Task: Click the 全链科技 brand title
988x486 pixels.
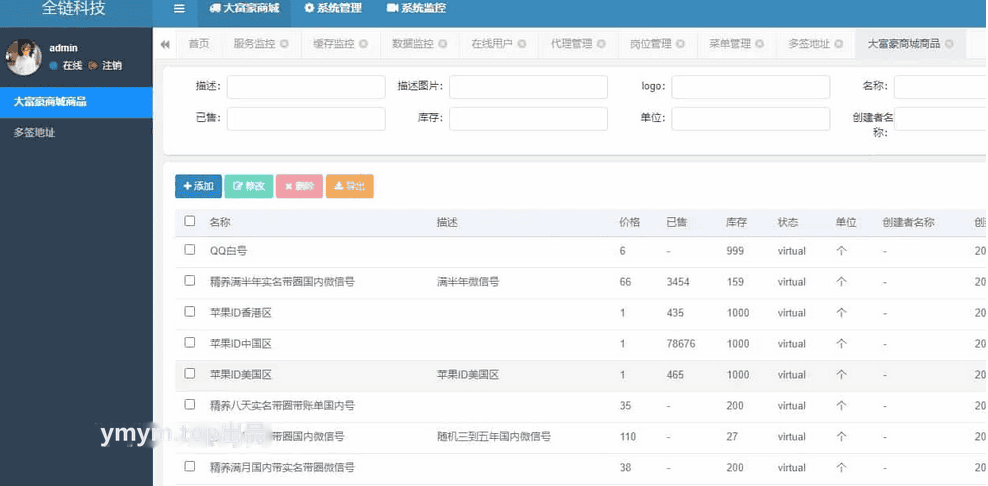Action: click(73, 9)
